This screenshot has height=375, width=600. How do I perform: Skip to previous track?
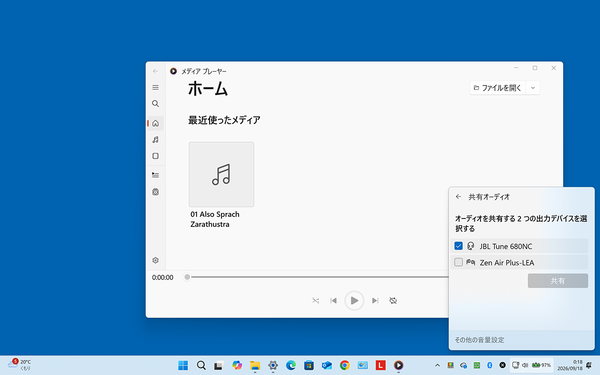coord(333,301)
